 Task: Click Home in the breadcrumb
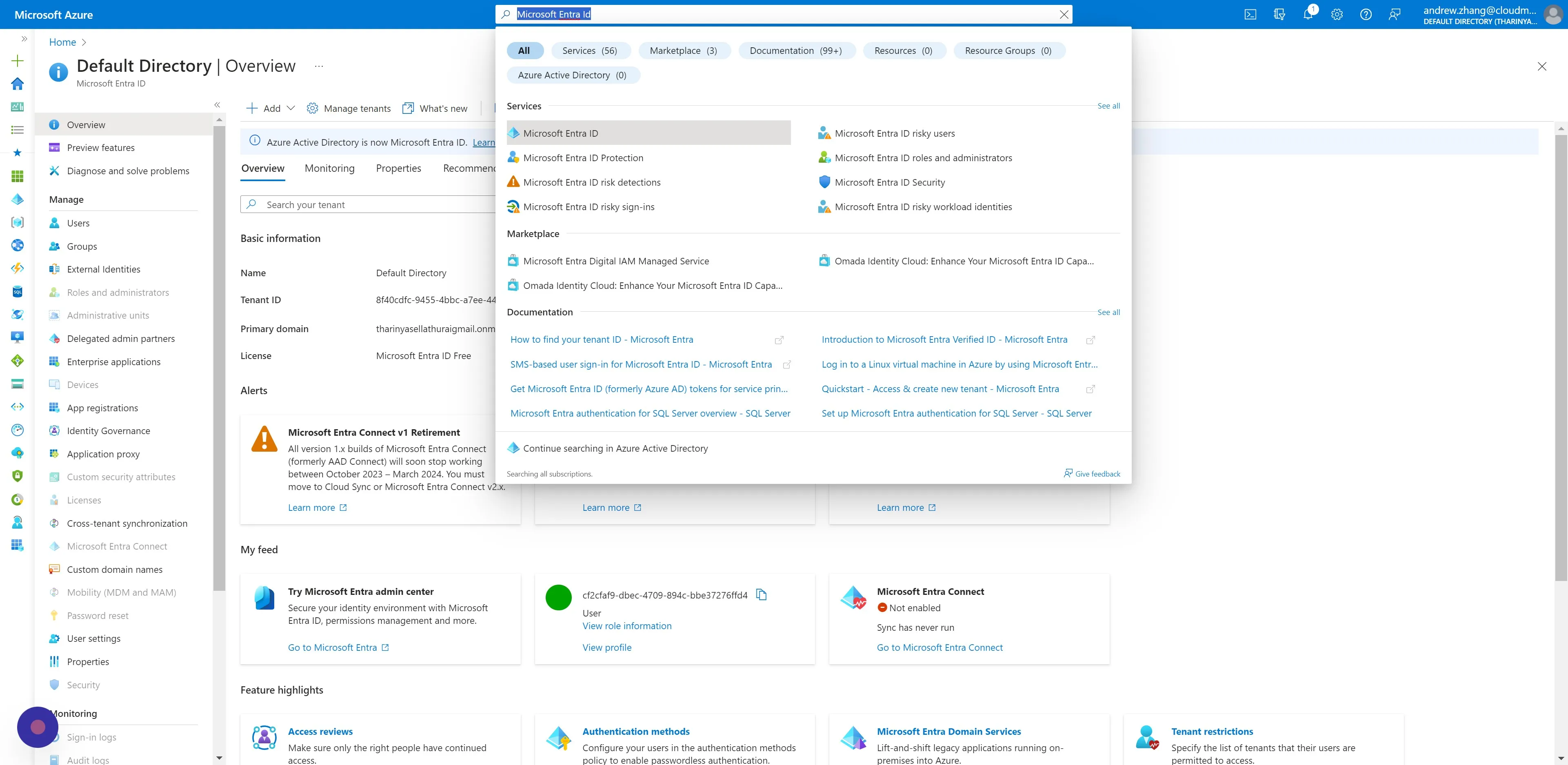63,42
